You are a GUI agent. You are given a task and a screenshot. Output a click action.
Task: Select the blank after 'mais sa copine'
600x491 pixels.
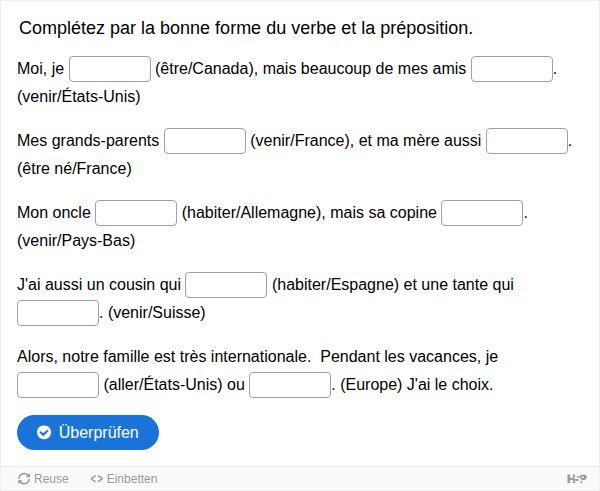[482, 213]
